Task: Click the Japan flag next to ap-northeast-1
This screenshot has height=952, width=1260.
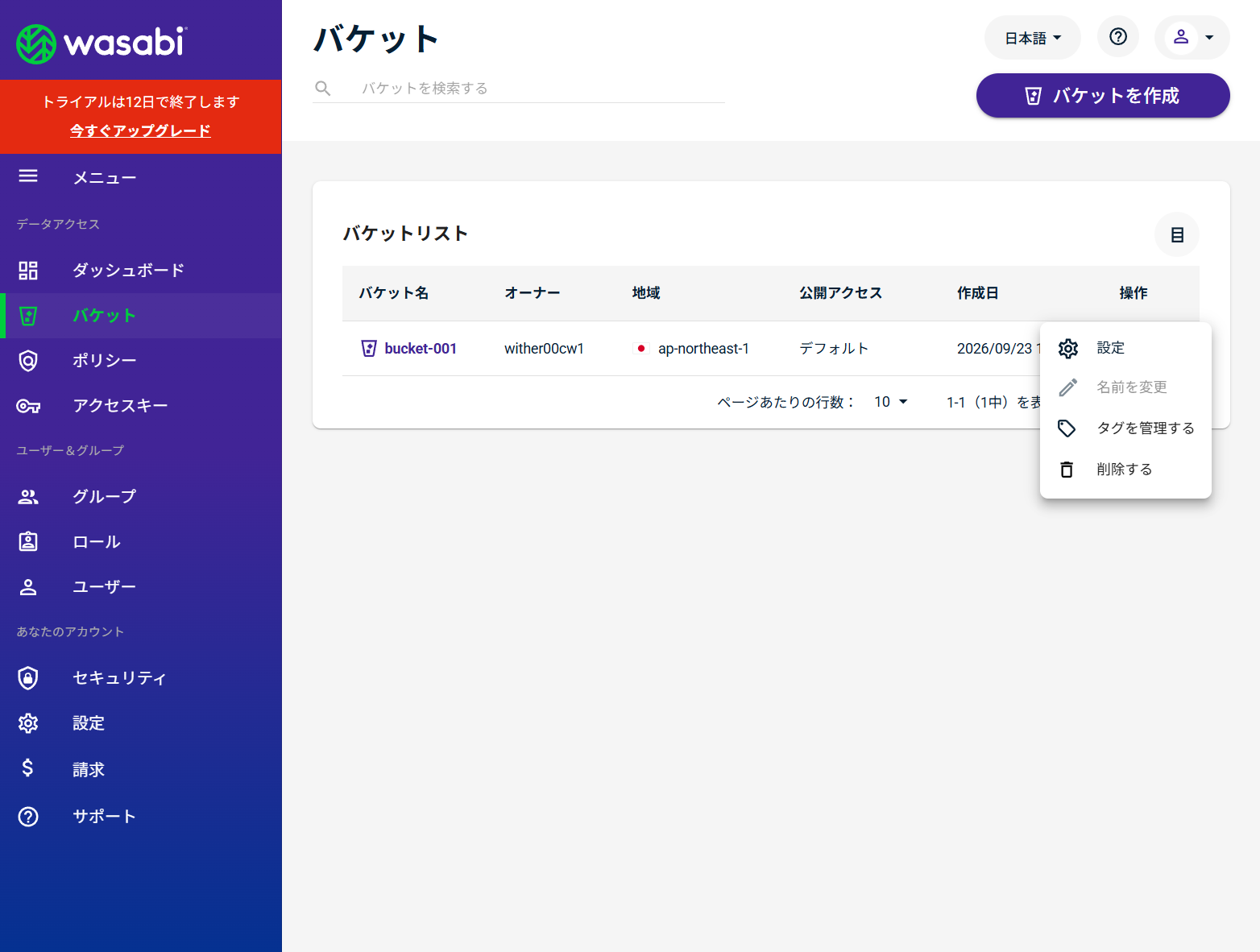Action: (x=641, y=349)
